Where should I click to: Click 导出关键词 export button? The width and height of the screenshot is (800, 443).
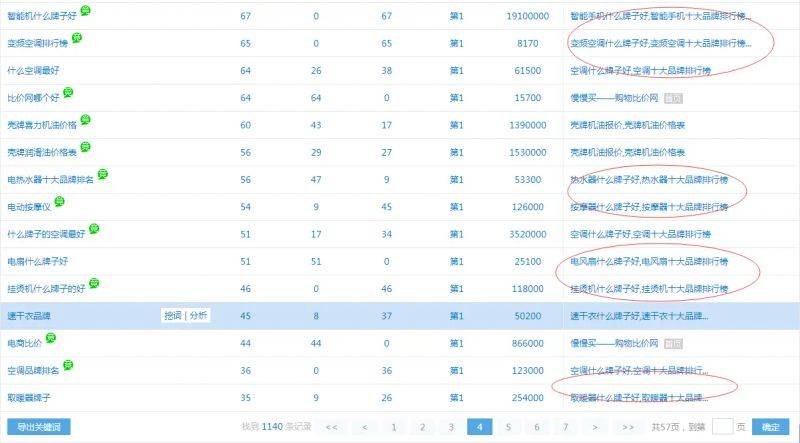point(39,427)
